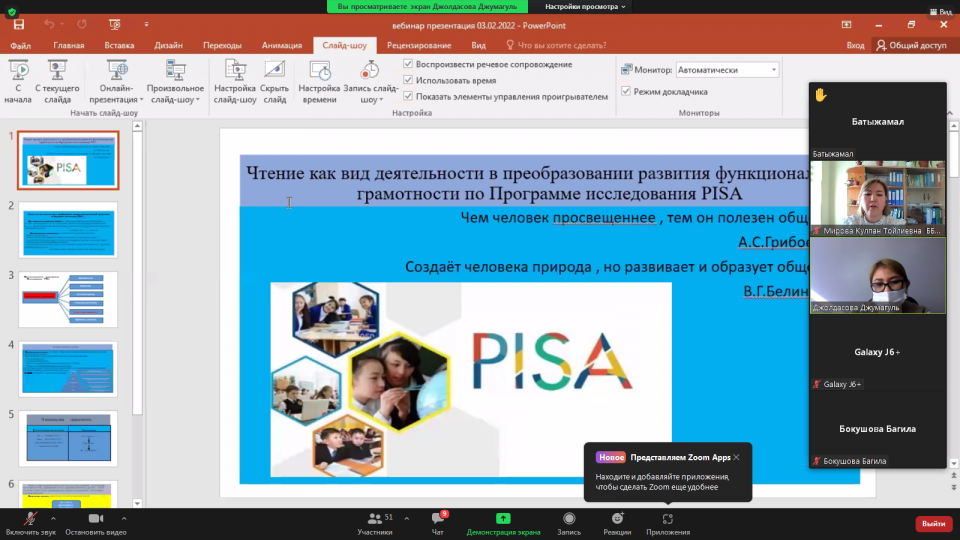
Task: Open 'Участники' participants list
Action: click(x=375, y=524)
